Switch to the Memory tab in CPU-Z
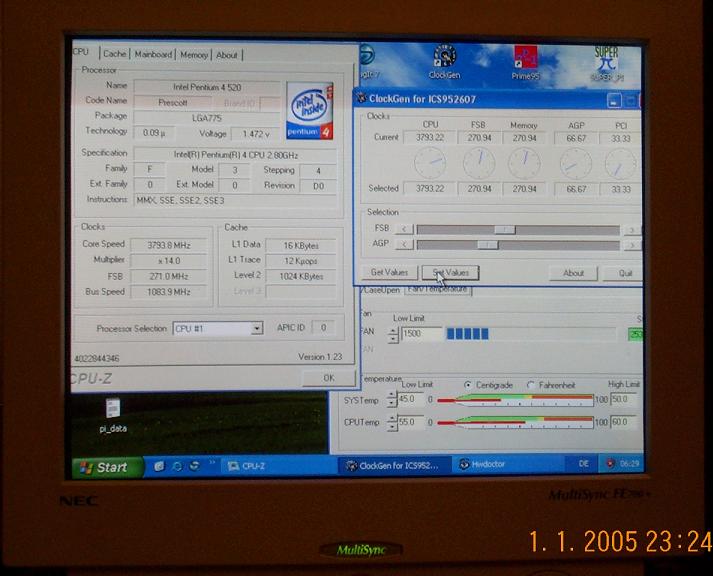The height and width of the screenshot is (576, 713). coord(194,55)
